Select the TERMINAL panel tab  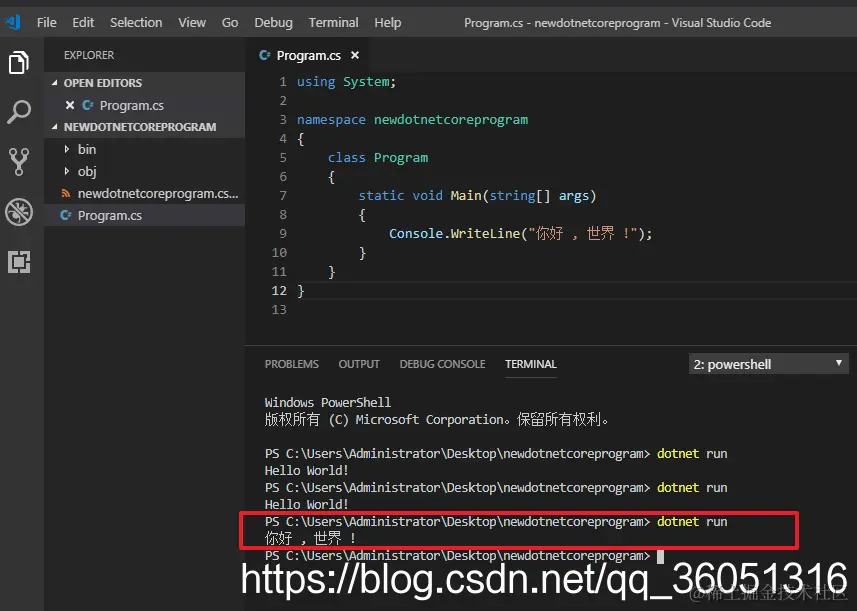pyautogui.click(x=531, y=364)
